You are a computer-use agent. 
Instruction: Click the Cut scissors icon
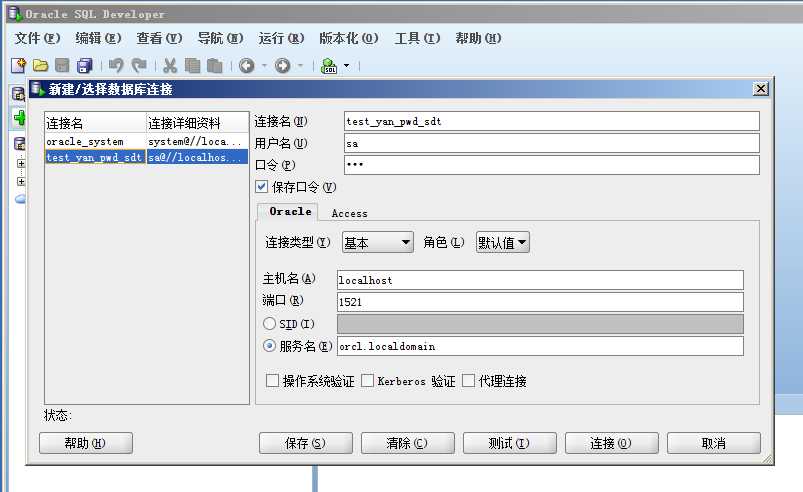(x=170, y=66)
